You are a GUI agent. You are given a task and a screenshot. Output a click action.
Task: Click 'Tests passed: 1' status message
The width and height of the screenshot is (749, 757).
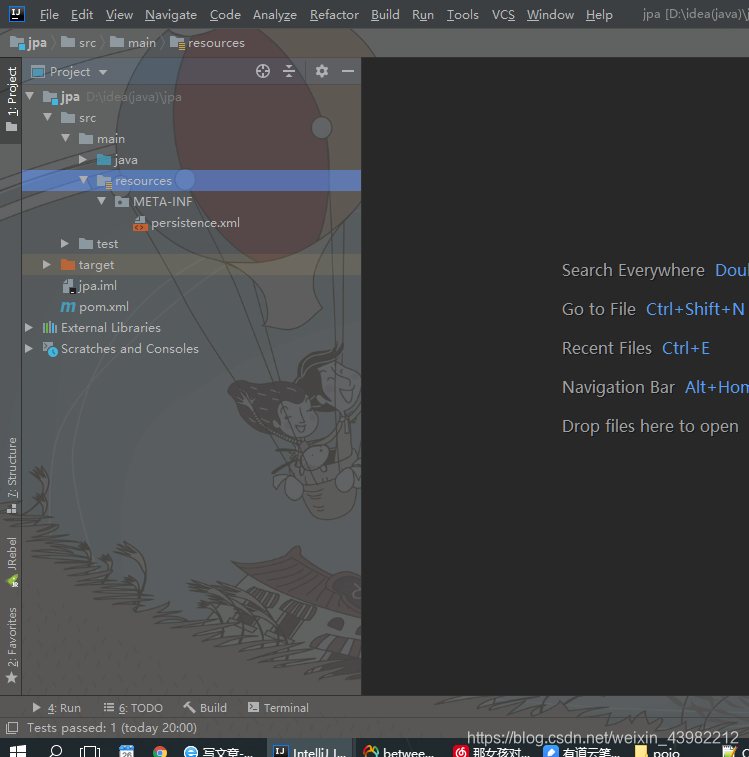pos(112,728)
